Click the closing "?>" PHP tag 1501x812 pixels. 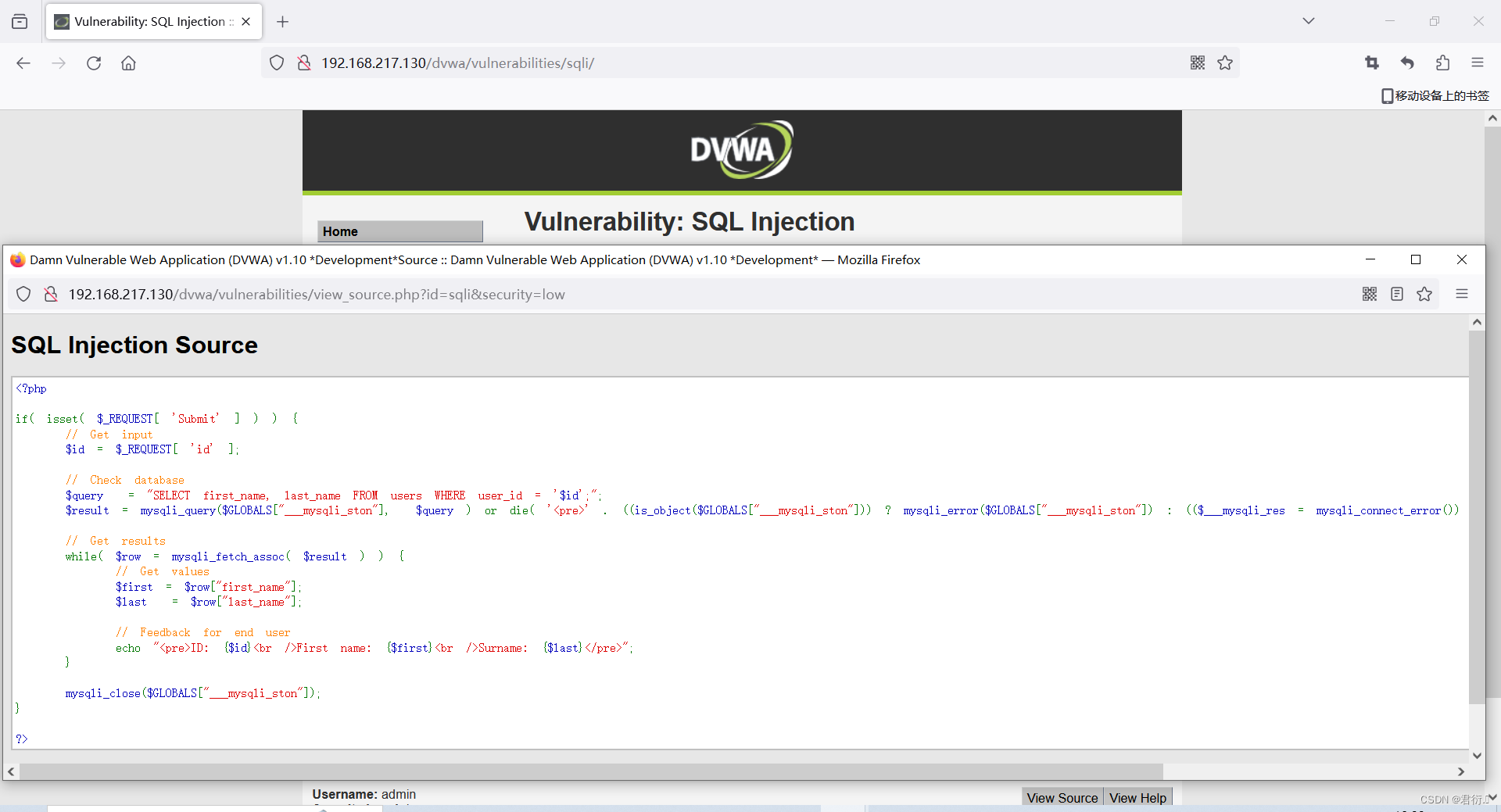click(22, 739)
